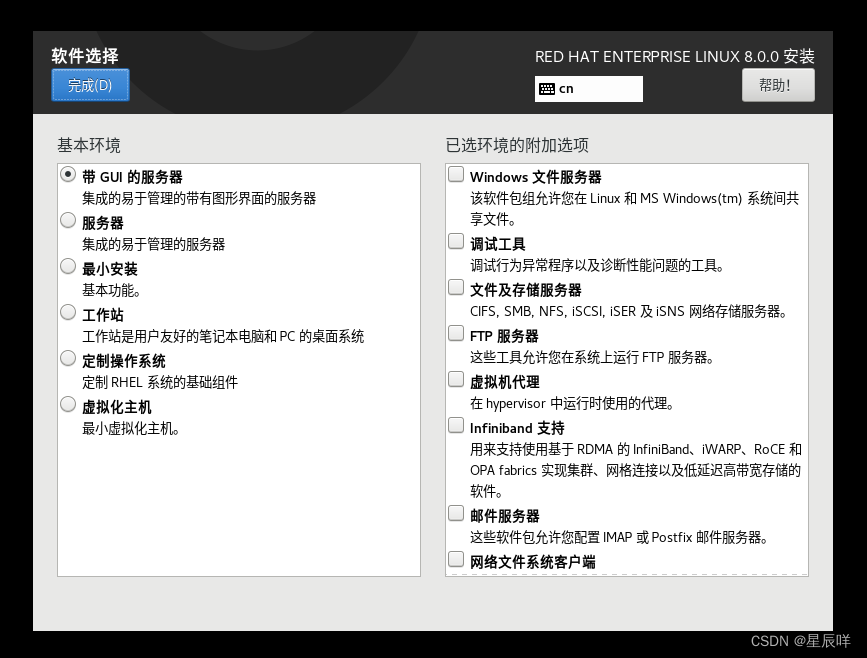This screenshot has height=658, width=867.
Task: Click the cn keyboard layout indicator field
Action: click(588, 89)
